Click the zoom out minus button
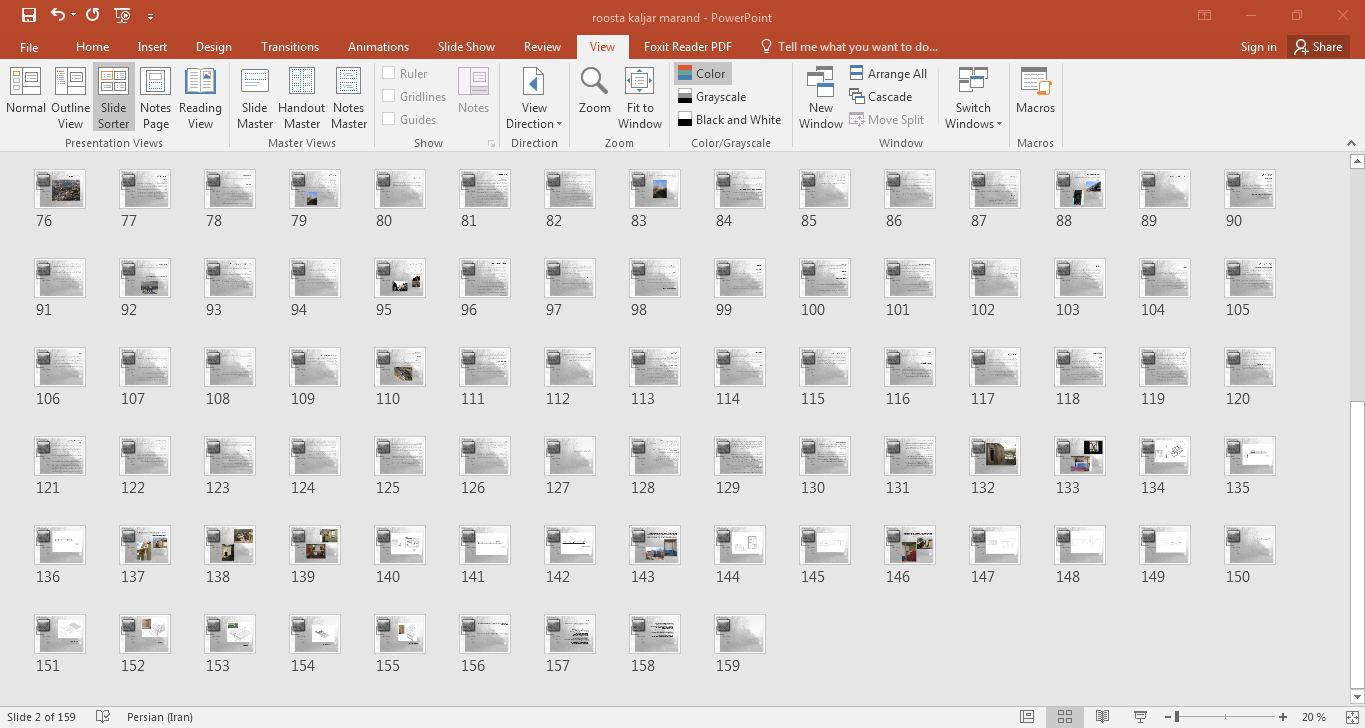This screenshot has width=1365, height=728. click(1168, 717)
